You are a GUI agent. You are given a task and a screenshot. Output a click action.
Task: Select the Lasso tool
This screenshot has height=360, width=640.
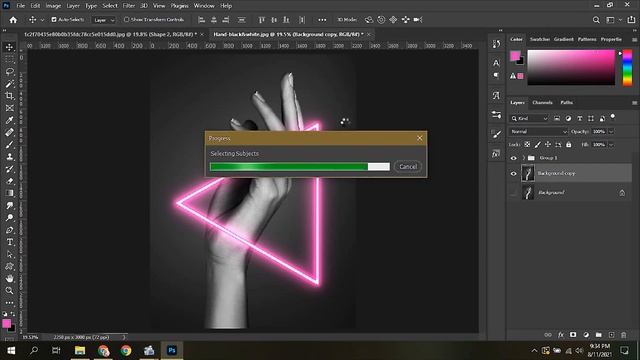coord(9,71)
